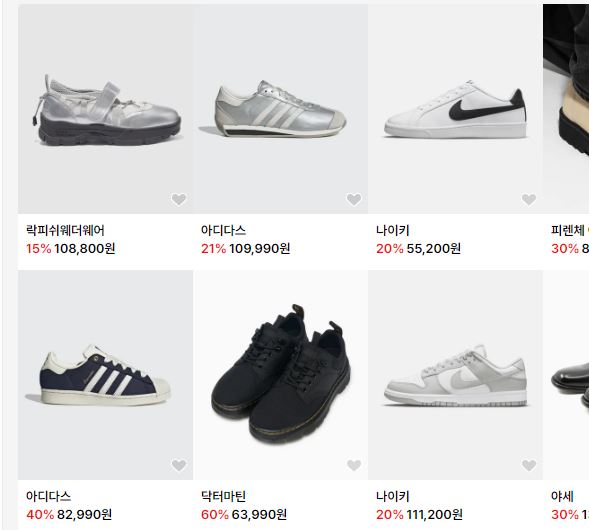Like the silver 락피쉬웨더웨어 shoe via heart icon
This screenshot has width=589, height=530.
[x=179, y=199]
